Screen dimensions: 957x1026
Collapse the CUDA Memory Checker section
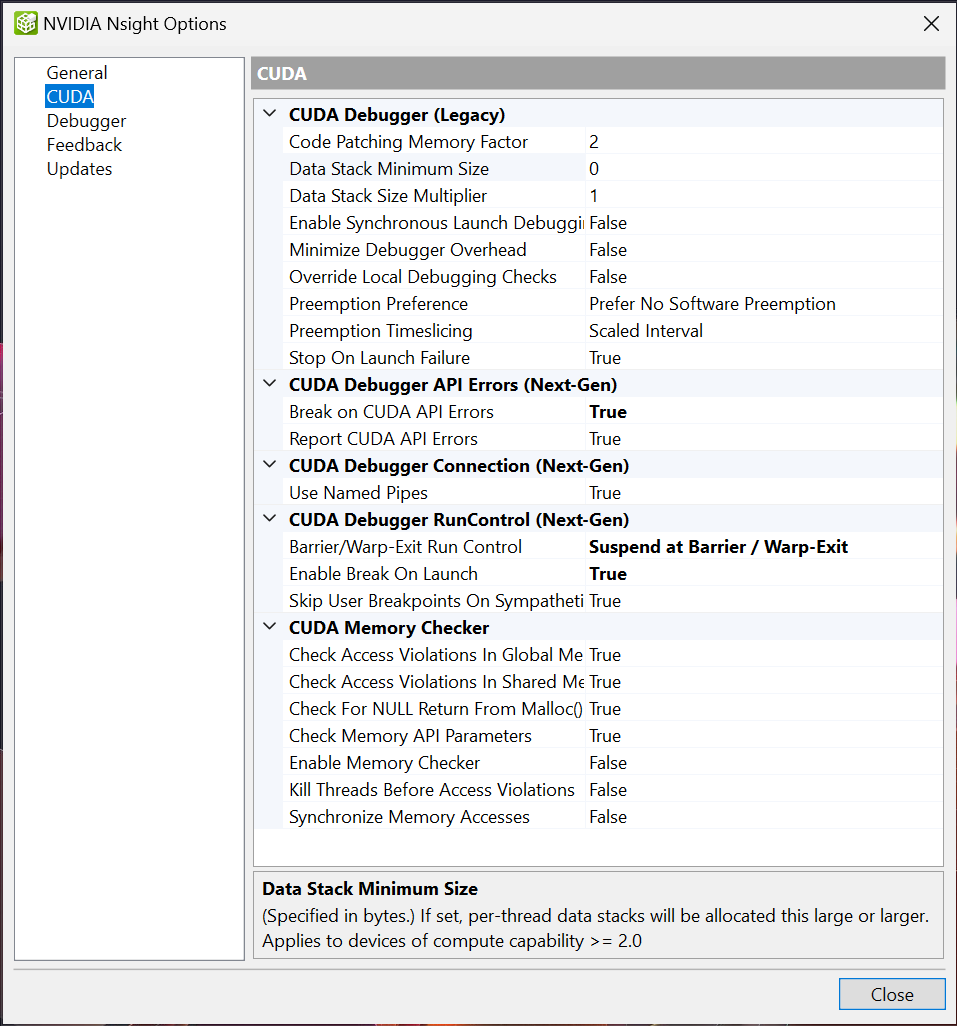click(x=270, y=627)
